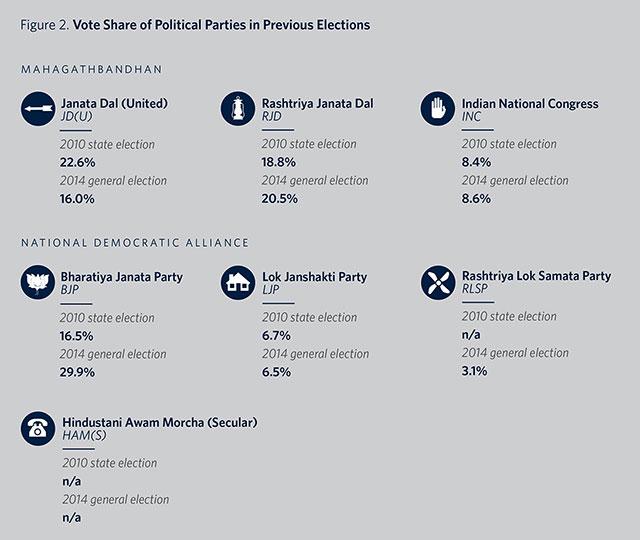This screenshot has height=540, width=640.
Task: Click the Hindustani Awam Morcha (Secular) heading
Action: 160,422
